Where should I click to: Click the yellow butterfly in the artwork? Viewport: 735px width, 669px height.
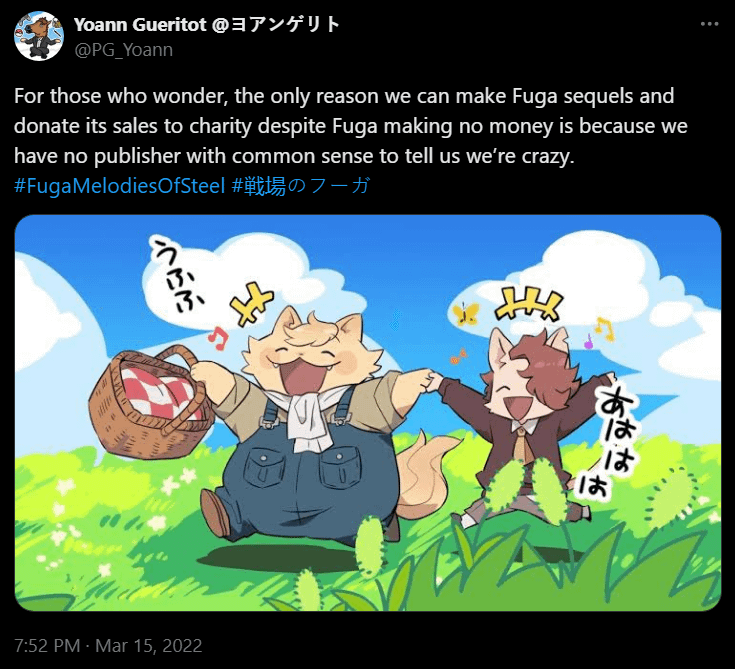466,314
